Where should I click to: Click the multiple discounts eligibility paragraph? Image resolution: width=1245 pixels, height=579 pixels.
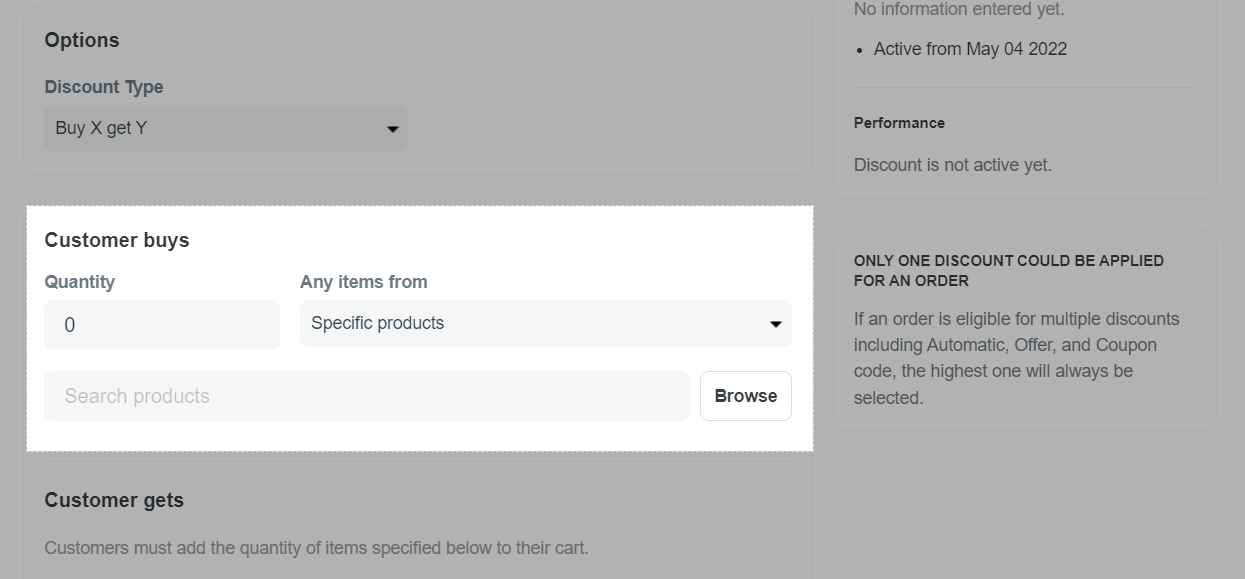click(1017, 358)
